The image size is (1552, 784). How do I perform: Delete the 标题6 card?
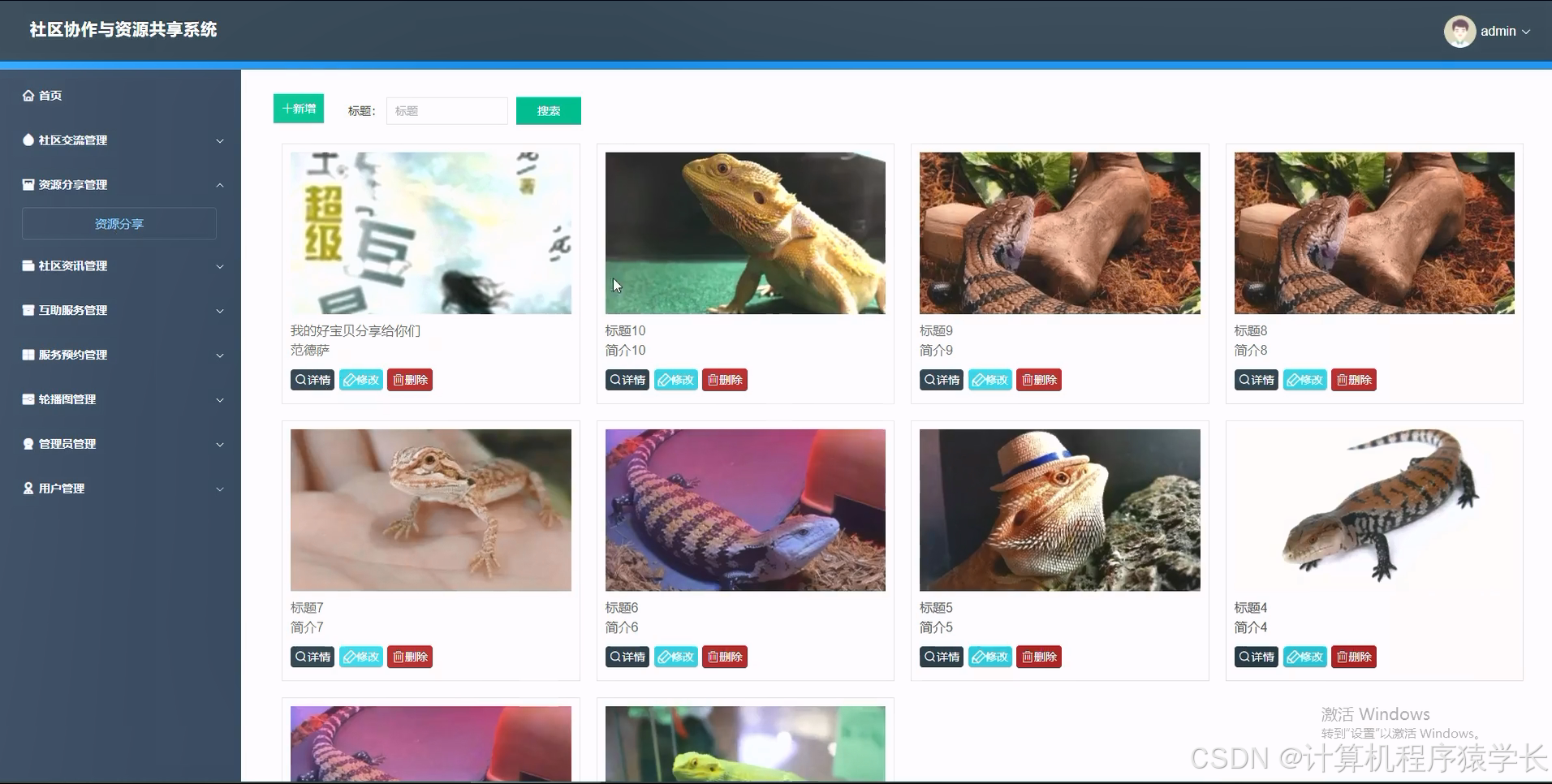725,657
